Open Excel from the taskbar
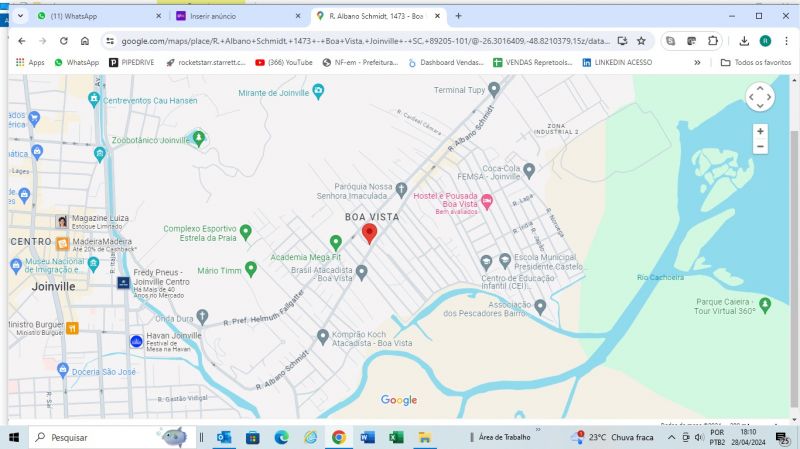 (396, 437)
